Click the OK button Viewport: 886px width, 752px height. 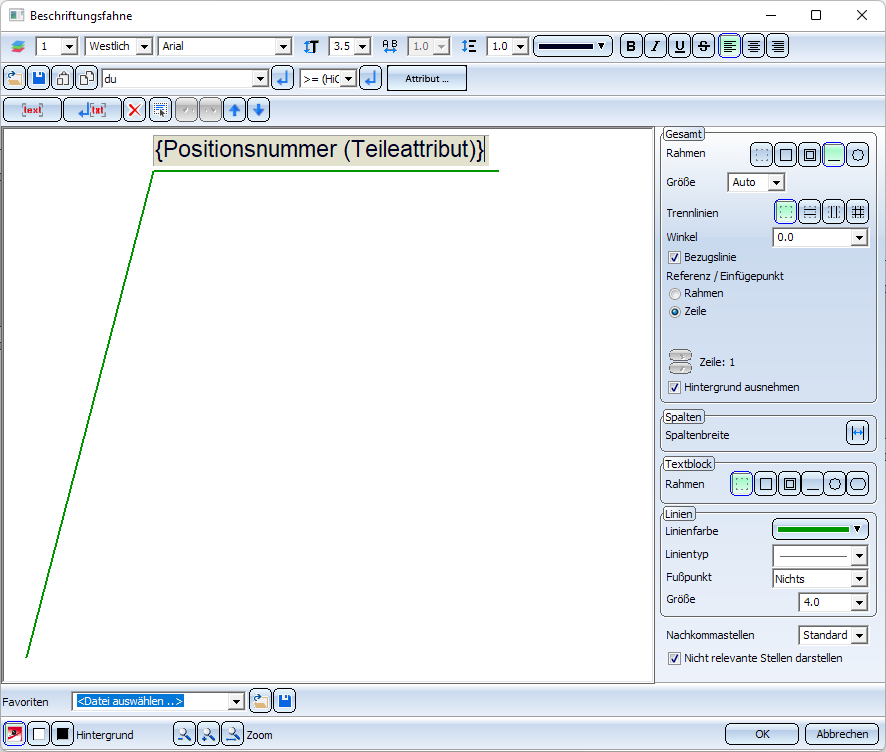click(762, 734)
